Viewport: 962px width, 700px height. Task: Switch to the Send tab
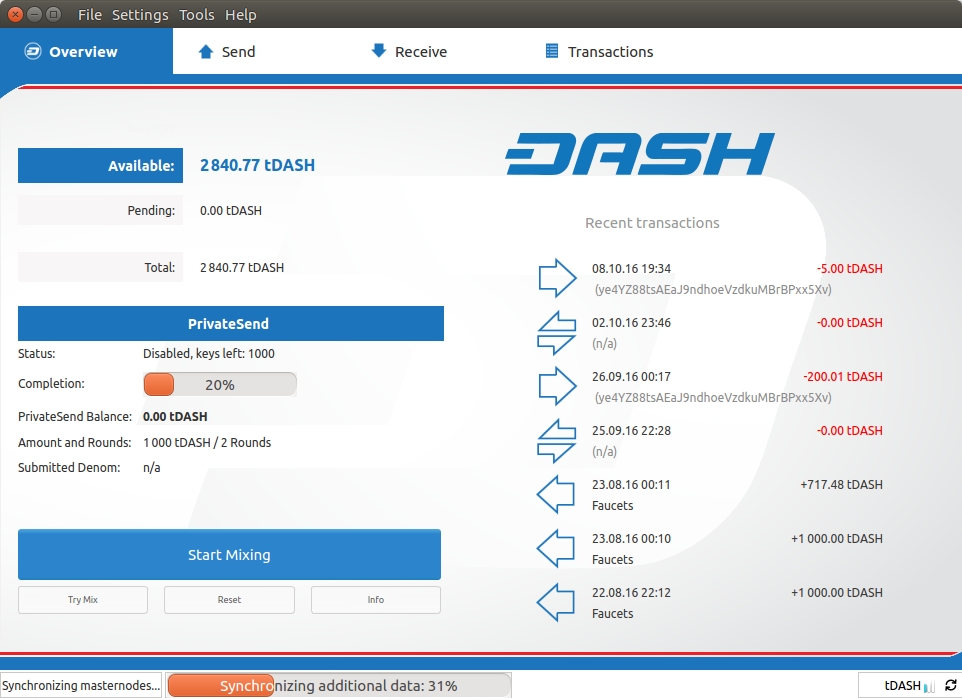259,52
